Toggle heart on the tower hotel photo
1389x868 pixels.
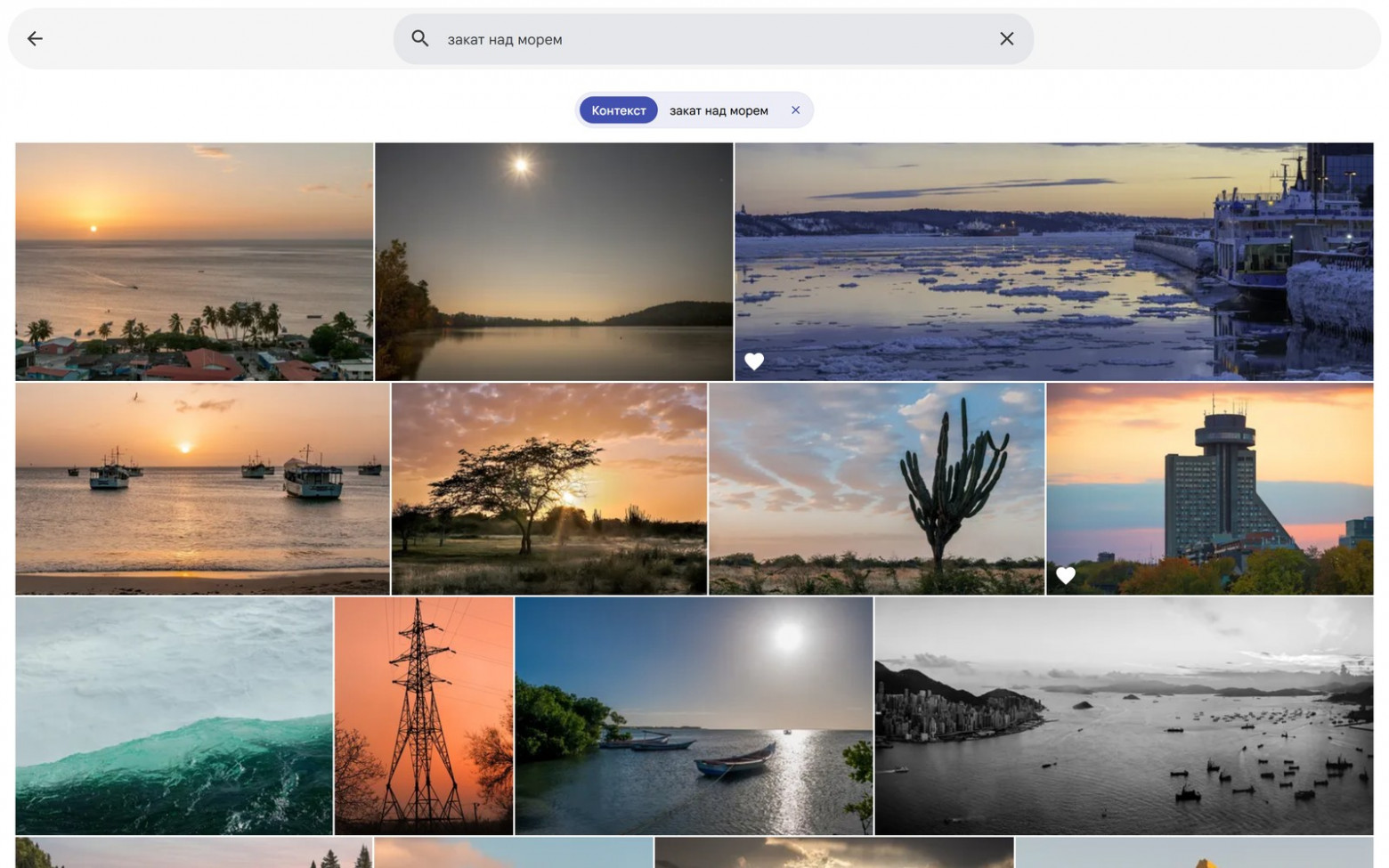pos(1066,575)
